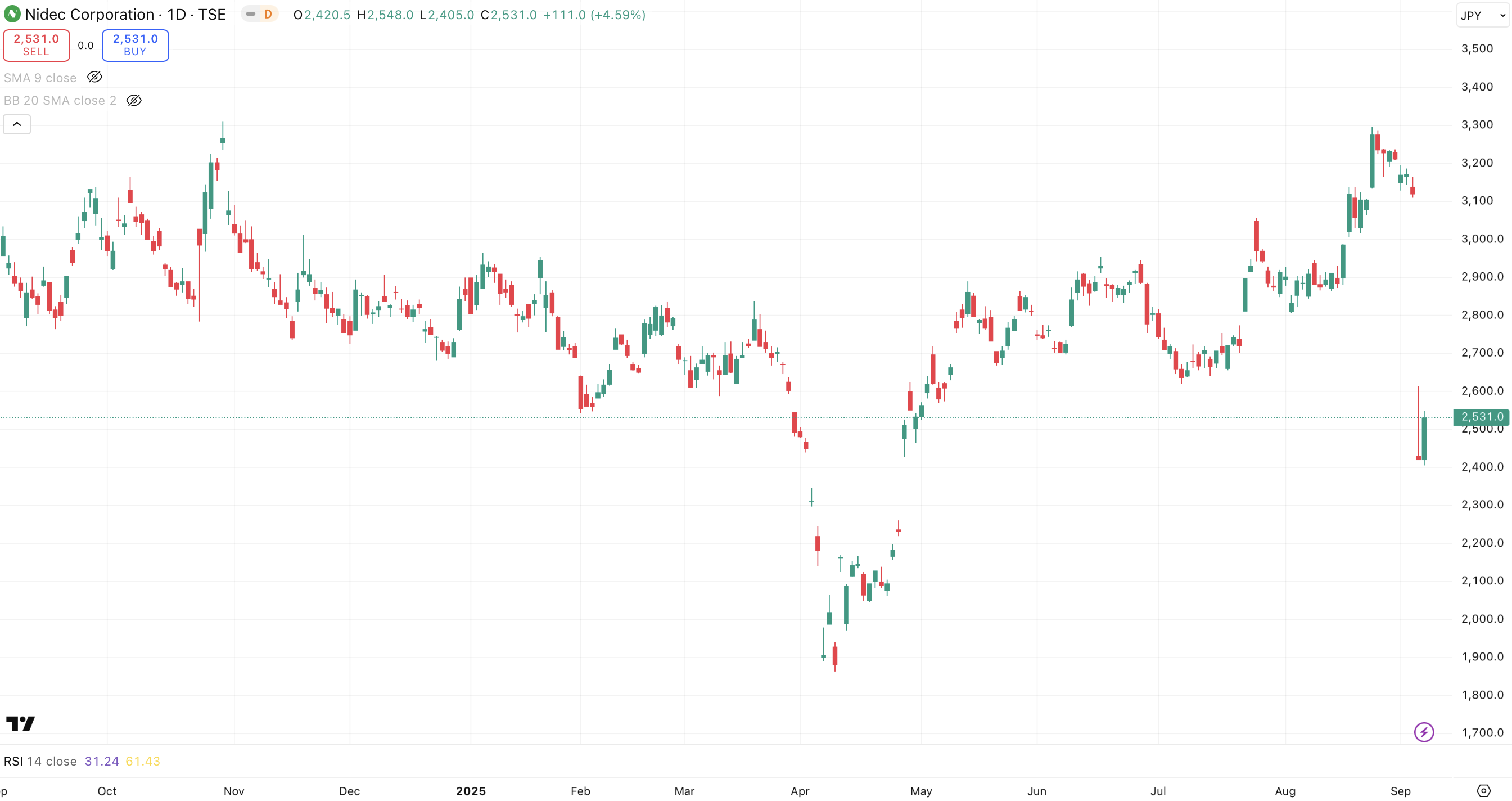Click the RSI value 61.43

pyautogui.click(x=143, y=761)
